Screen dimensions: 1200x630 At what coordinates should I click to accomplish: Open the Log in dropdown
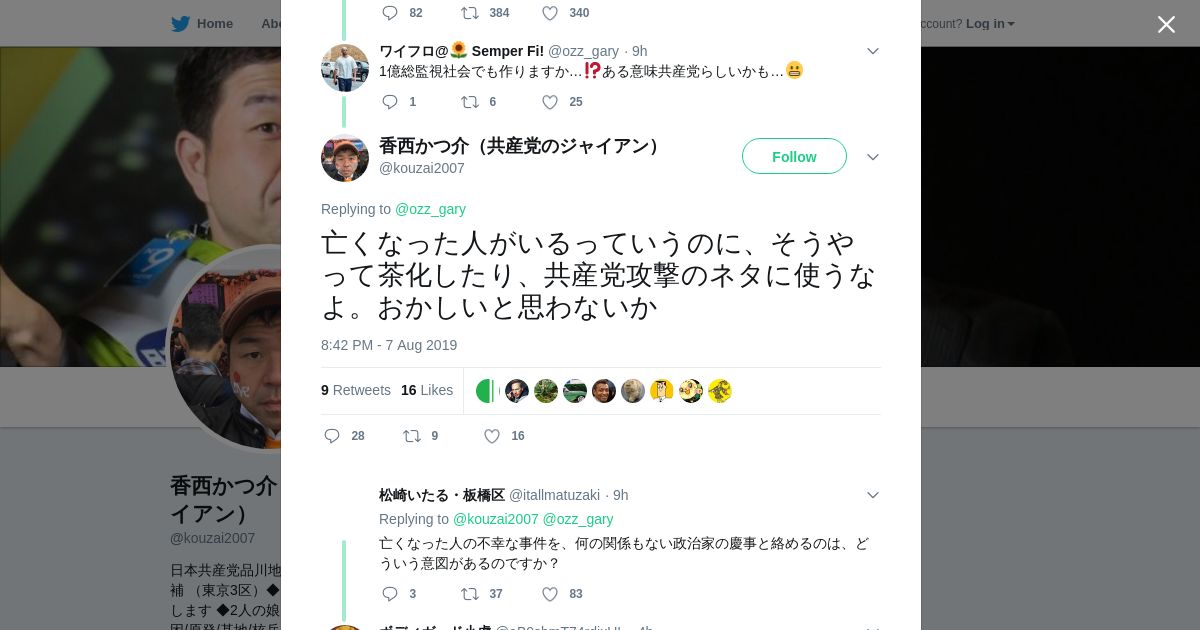click(x=990, y=23)
